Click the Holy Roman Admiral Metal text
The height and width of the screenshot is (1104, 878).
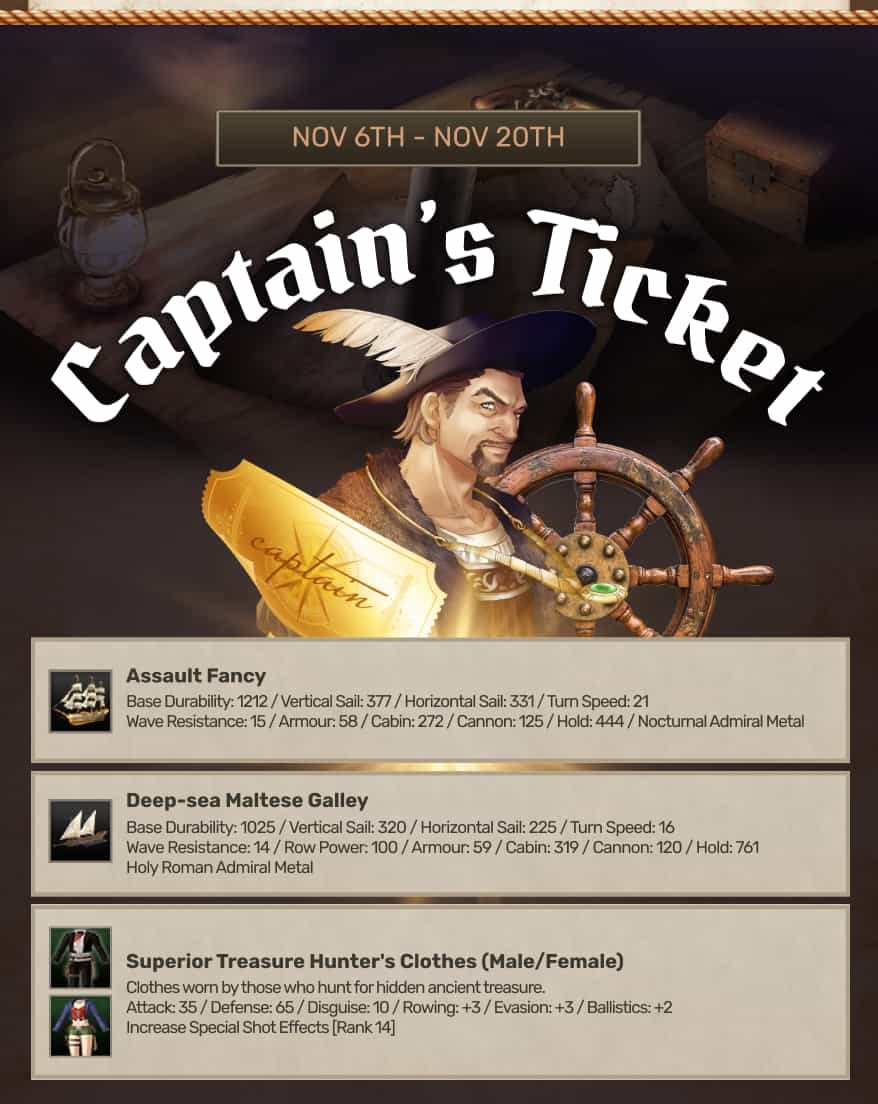coord(220,867)
